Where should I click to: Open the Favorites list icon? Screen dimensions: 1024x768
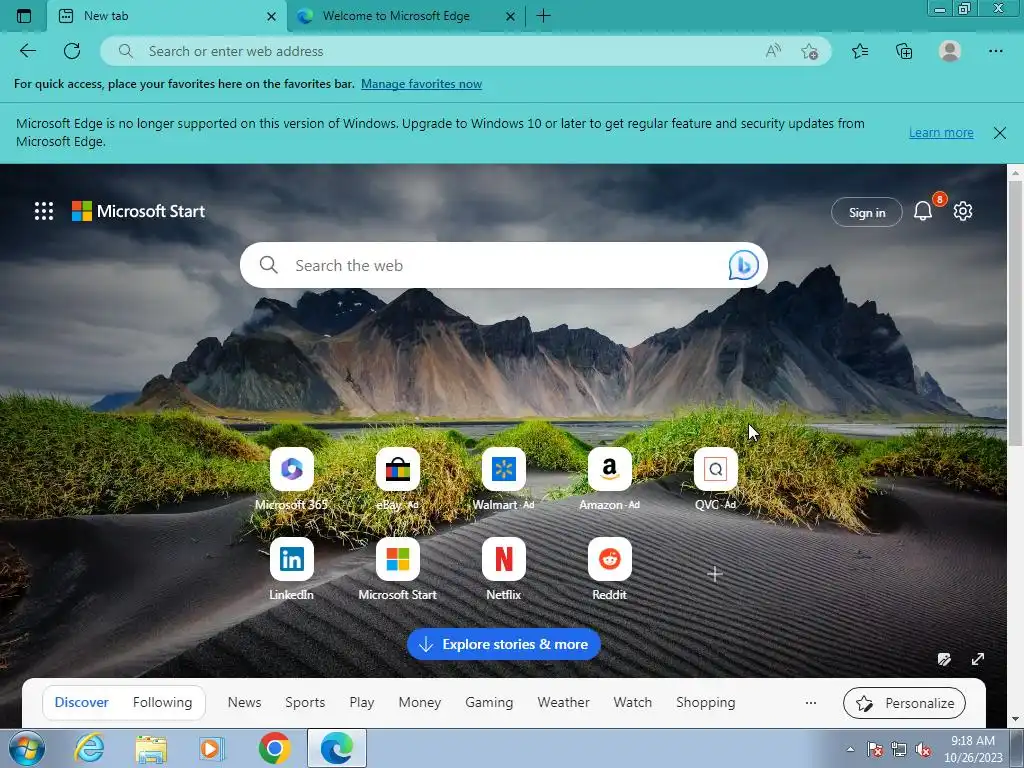[x=860, y=51]
